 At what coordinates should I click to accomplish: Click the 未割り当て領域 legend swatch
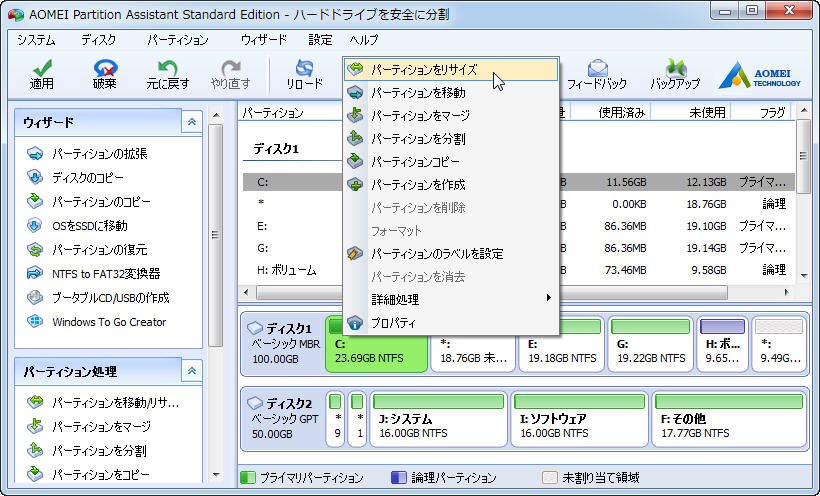(x=549, y=477)
